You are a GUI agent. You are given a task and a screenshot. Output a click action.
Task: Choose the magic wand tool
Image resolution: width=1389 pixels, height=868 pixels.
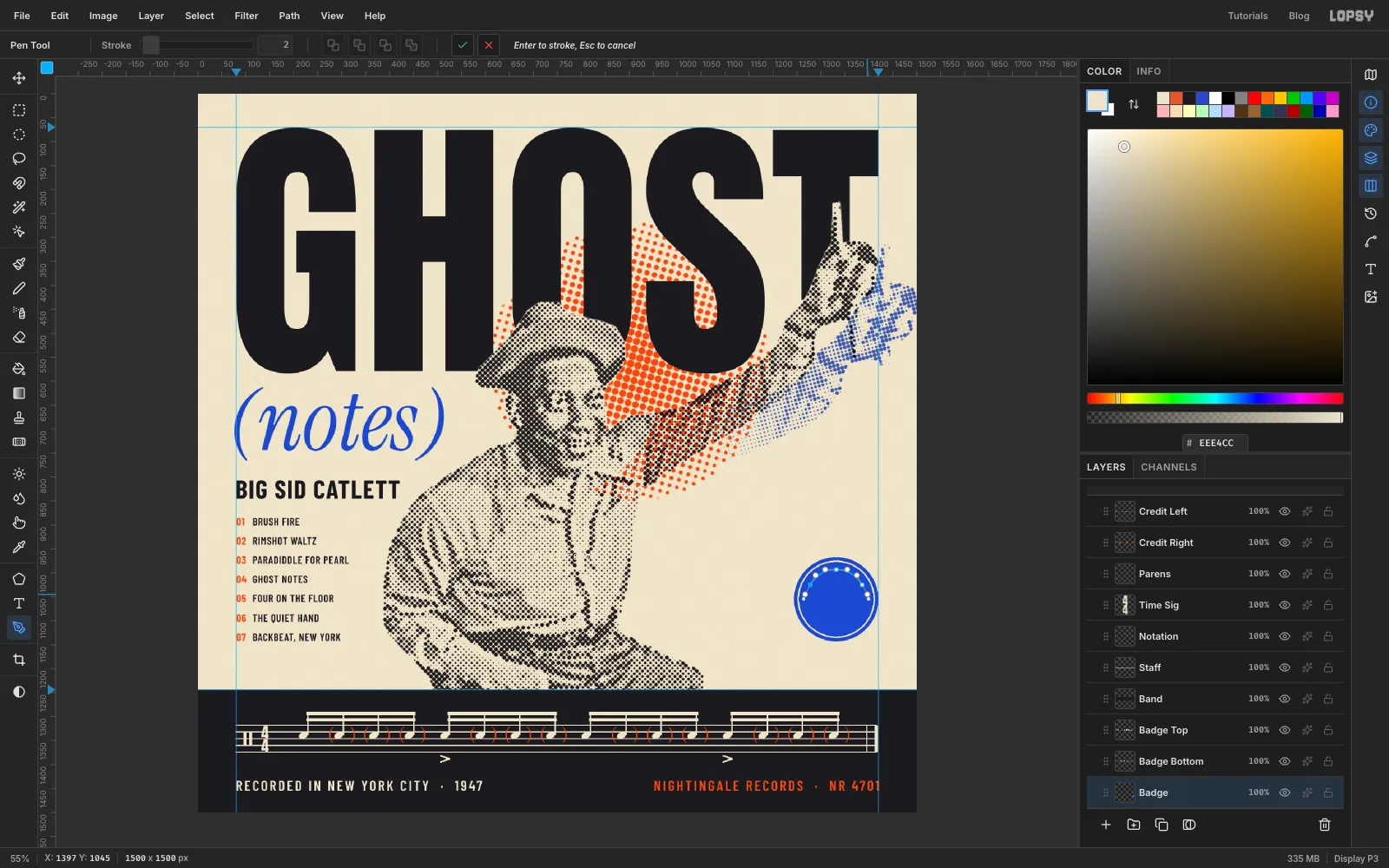point(18,207)
